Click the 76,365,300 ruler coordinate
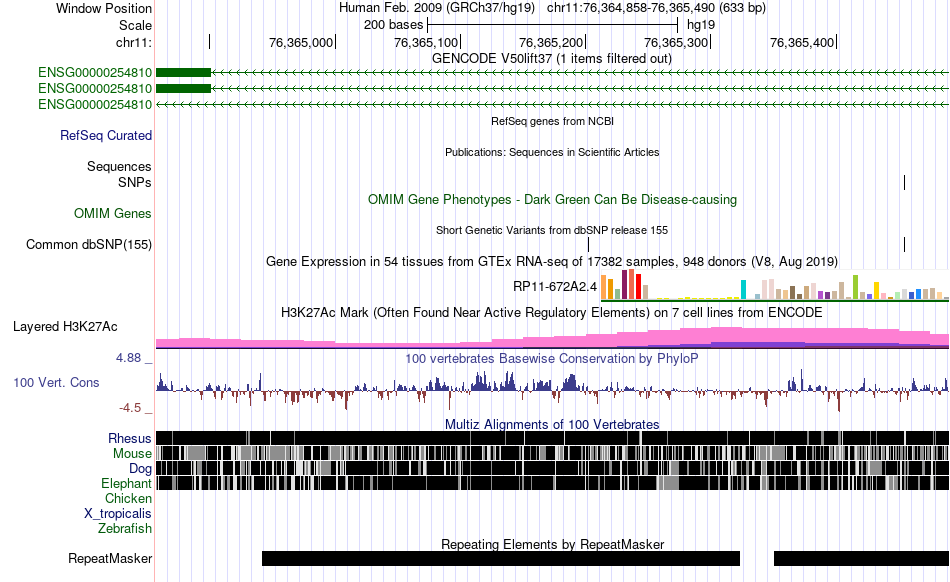The width and height of the screenshot is (950, 582). (x=676, y=42)
